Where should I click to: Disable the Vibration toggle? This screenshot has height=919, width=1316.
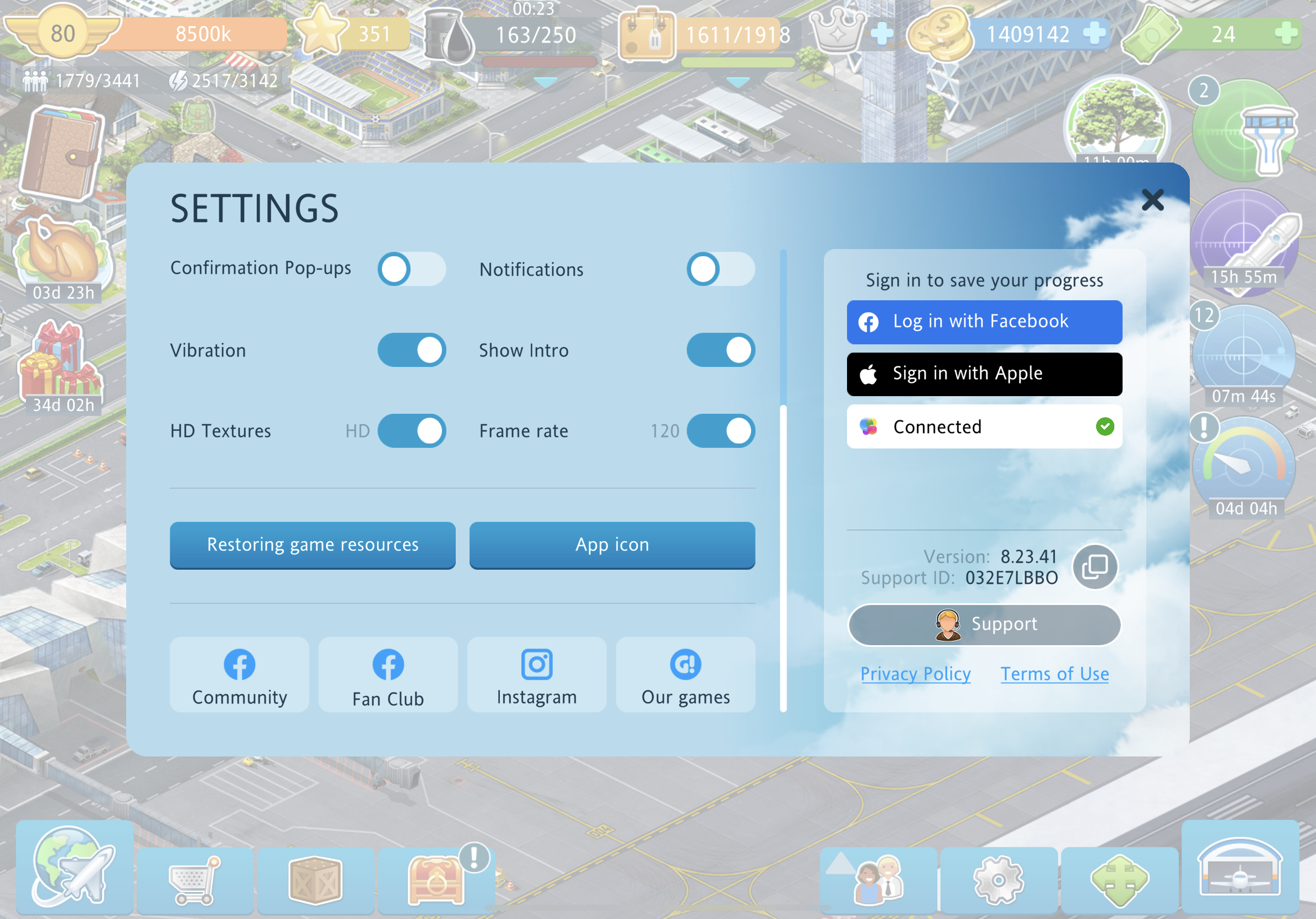coord(412,349)
